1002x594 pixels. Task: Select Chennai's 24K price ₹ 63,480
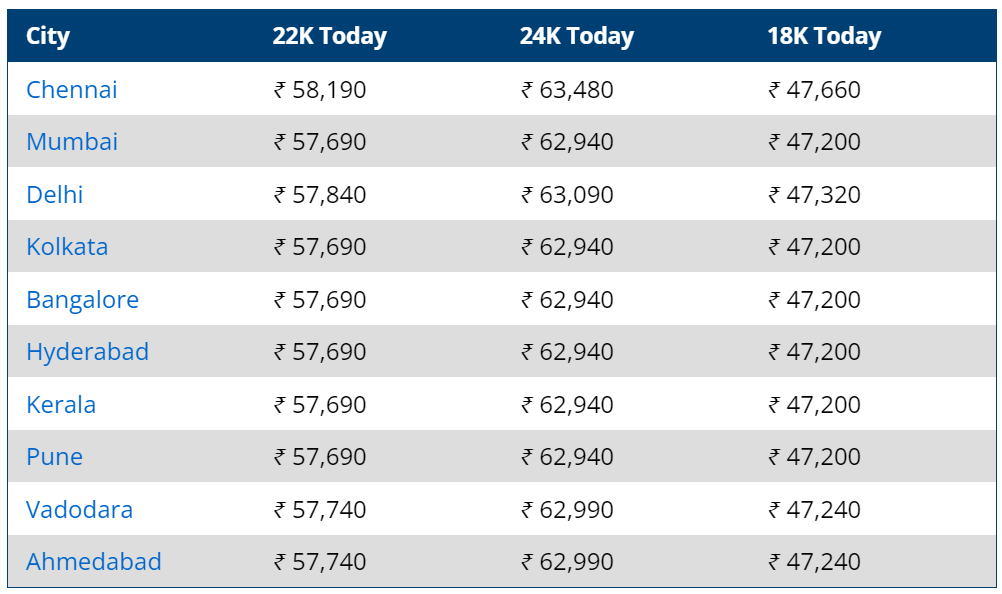567,90
